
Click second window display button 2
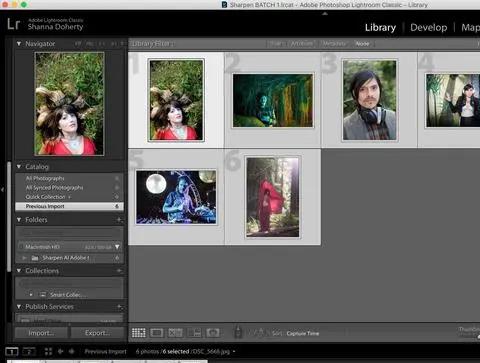(29, 351)
